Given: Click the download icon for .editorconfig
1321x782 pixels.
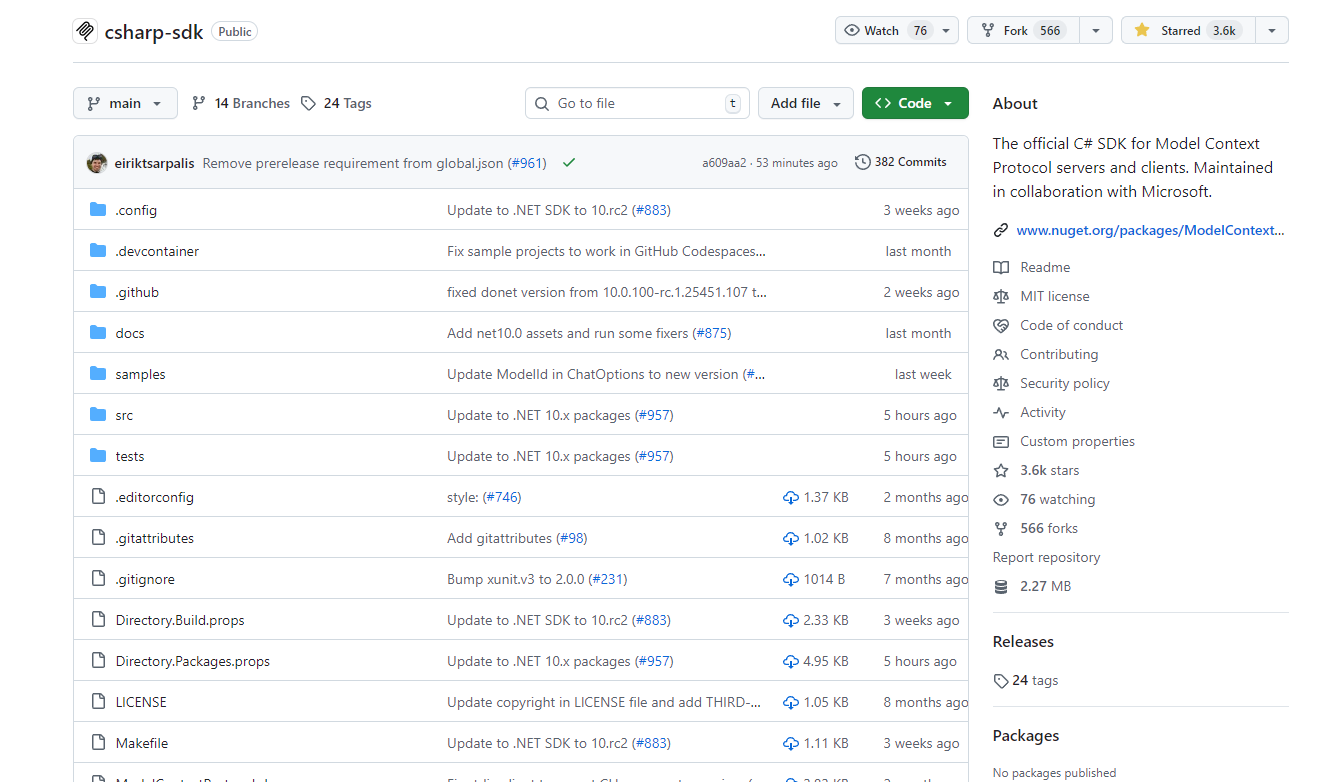Looking at the screenshot, I should (x=791, y=497).
